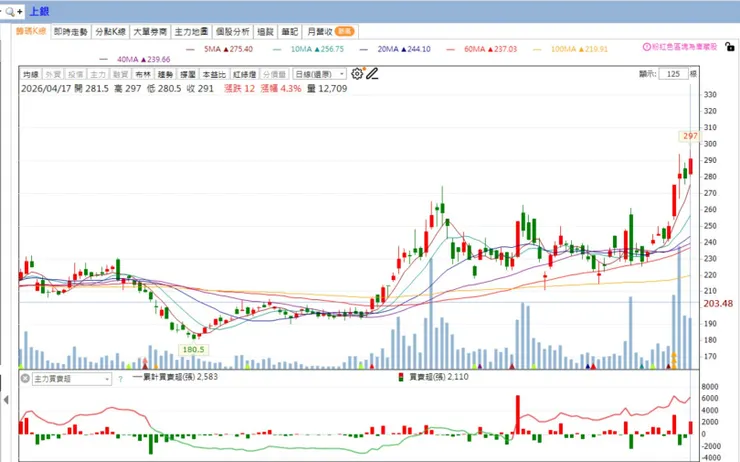
Task: Click the 297 high price label
Action: [690, 136]
